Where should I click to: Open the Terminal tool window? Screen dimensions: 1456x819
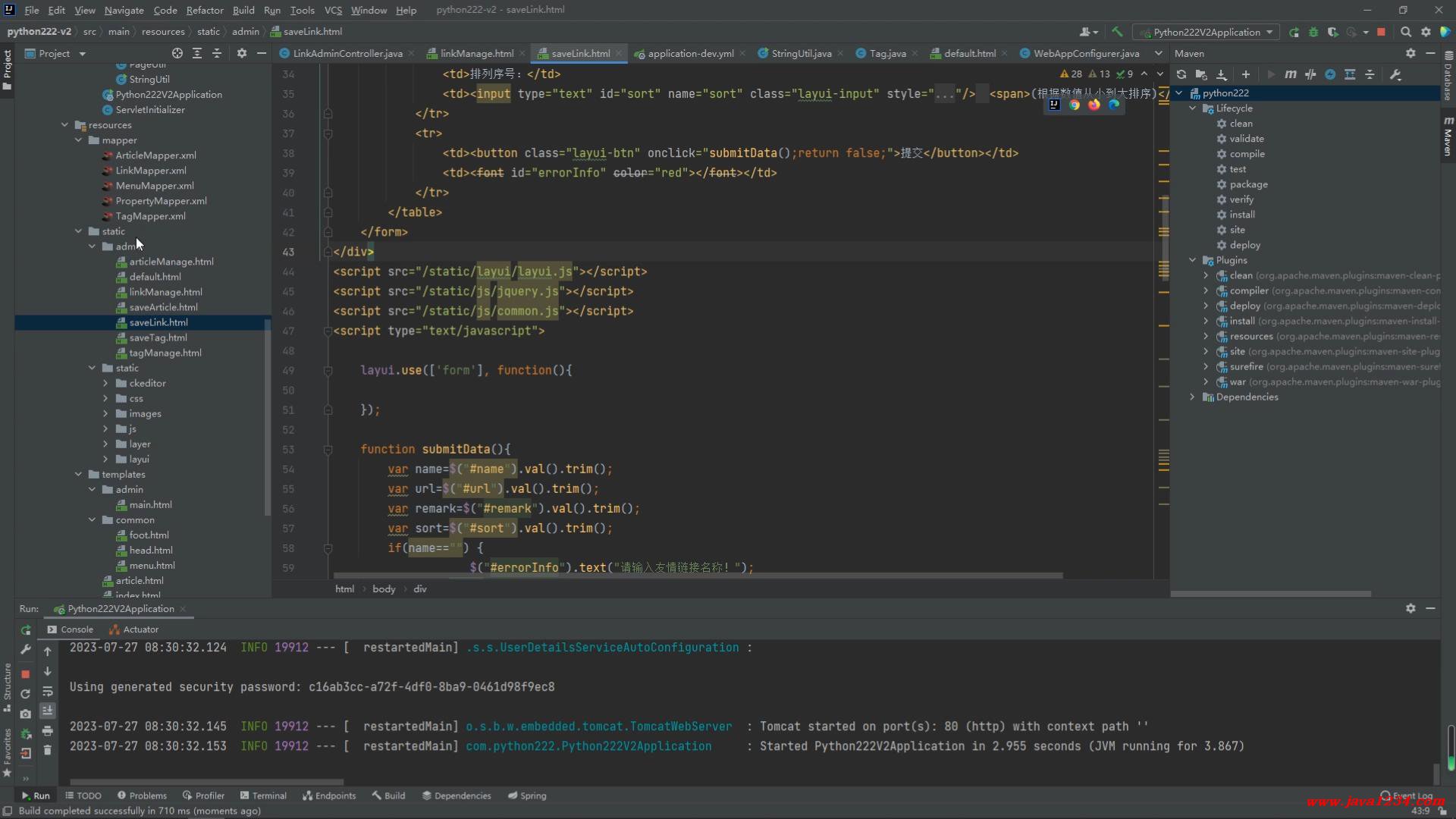(263, 795)
